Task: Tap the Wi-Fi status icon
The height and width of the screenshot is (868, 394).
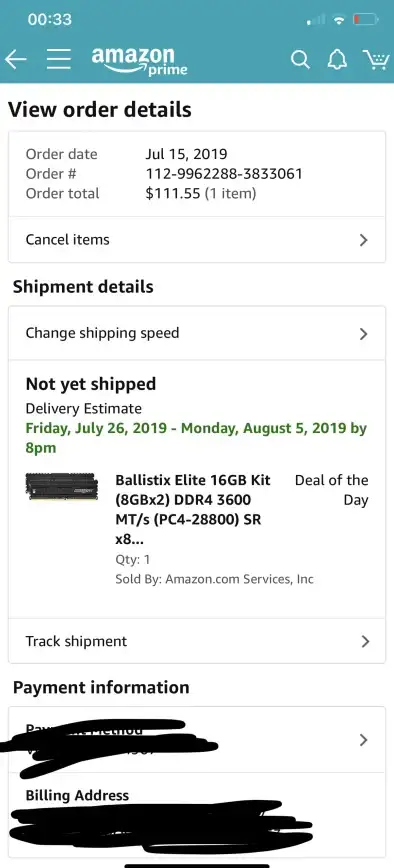Action: coord(339,20)
